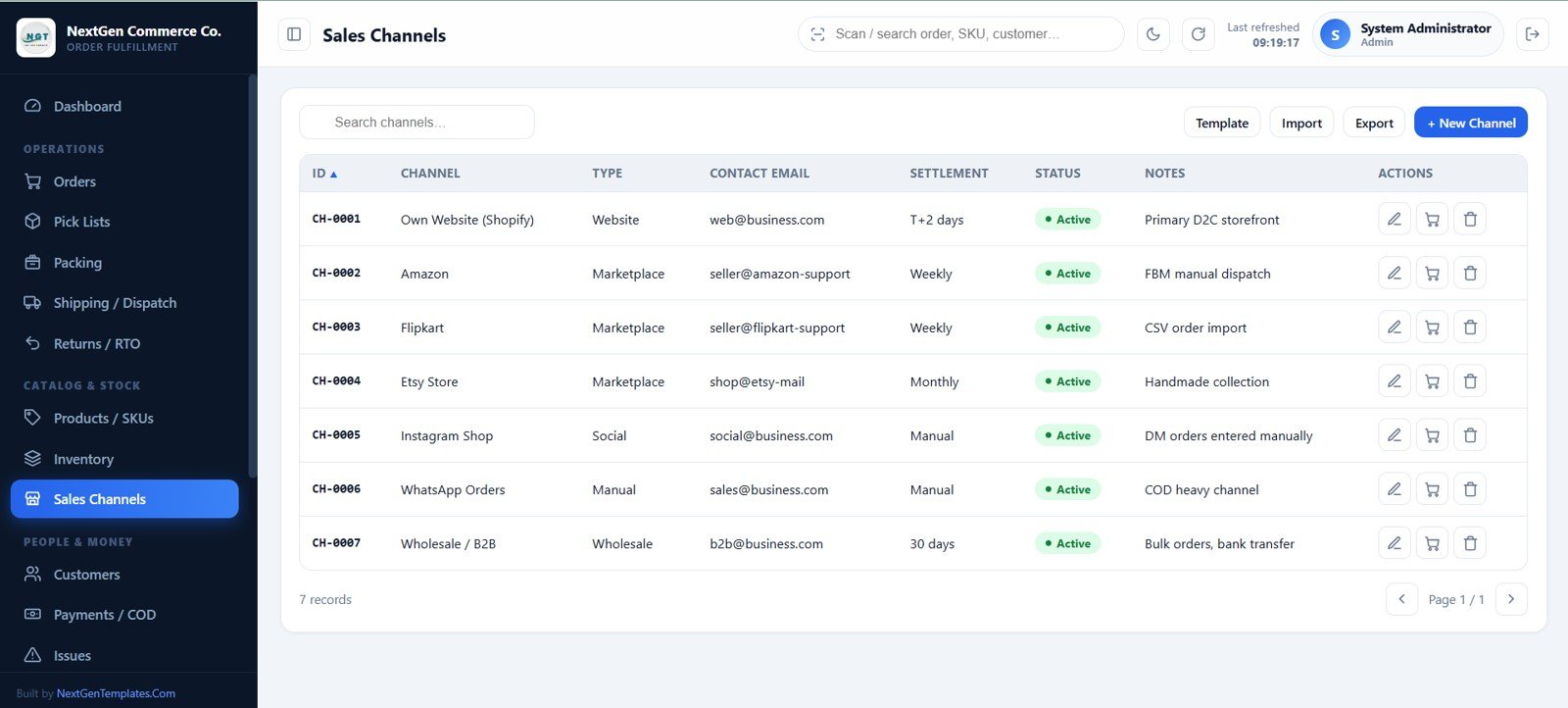Sort by SETTLEMENT column header
Screen dimensions: 1568x708
[x=949, y=174]
